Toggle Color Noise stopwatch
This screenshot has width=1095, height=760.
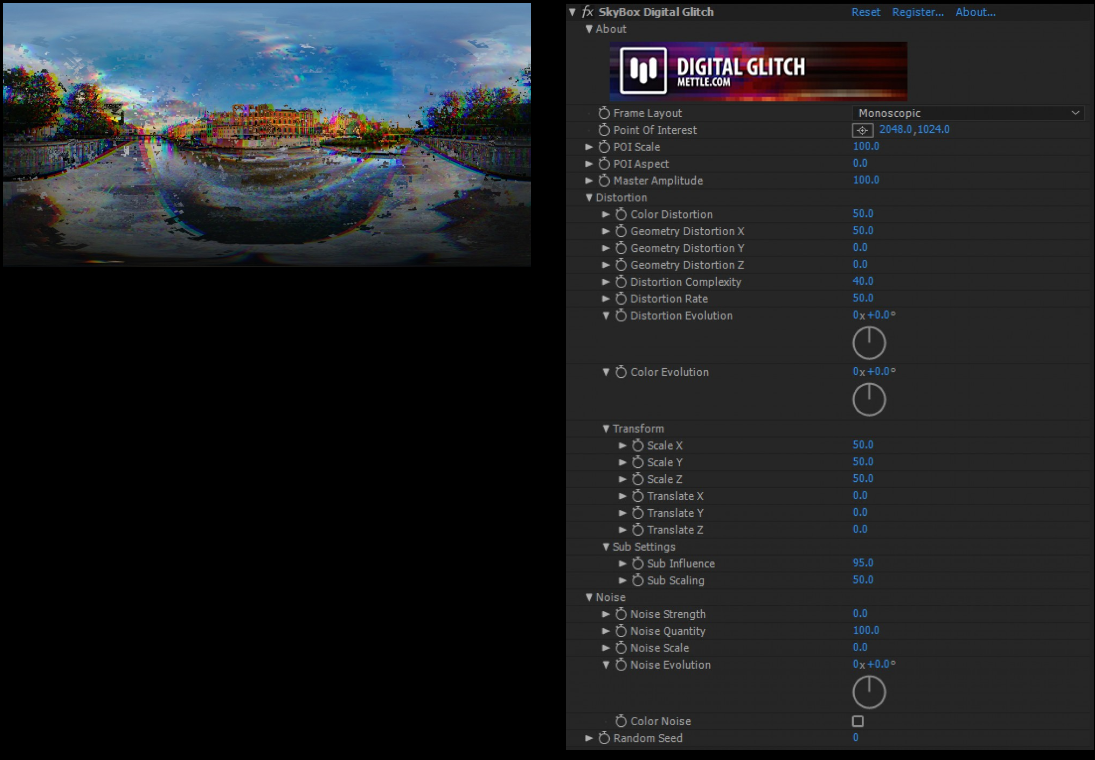click(621, 721)
